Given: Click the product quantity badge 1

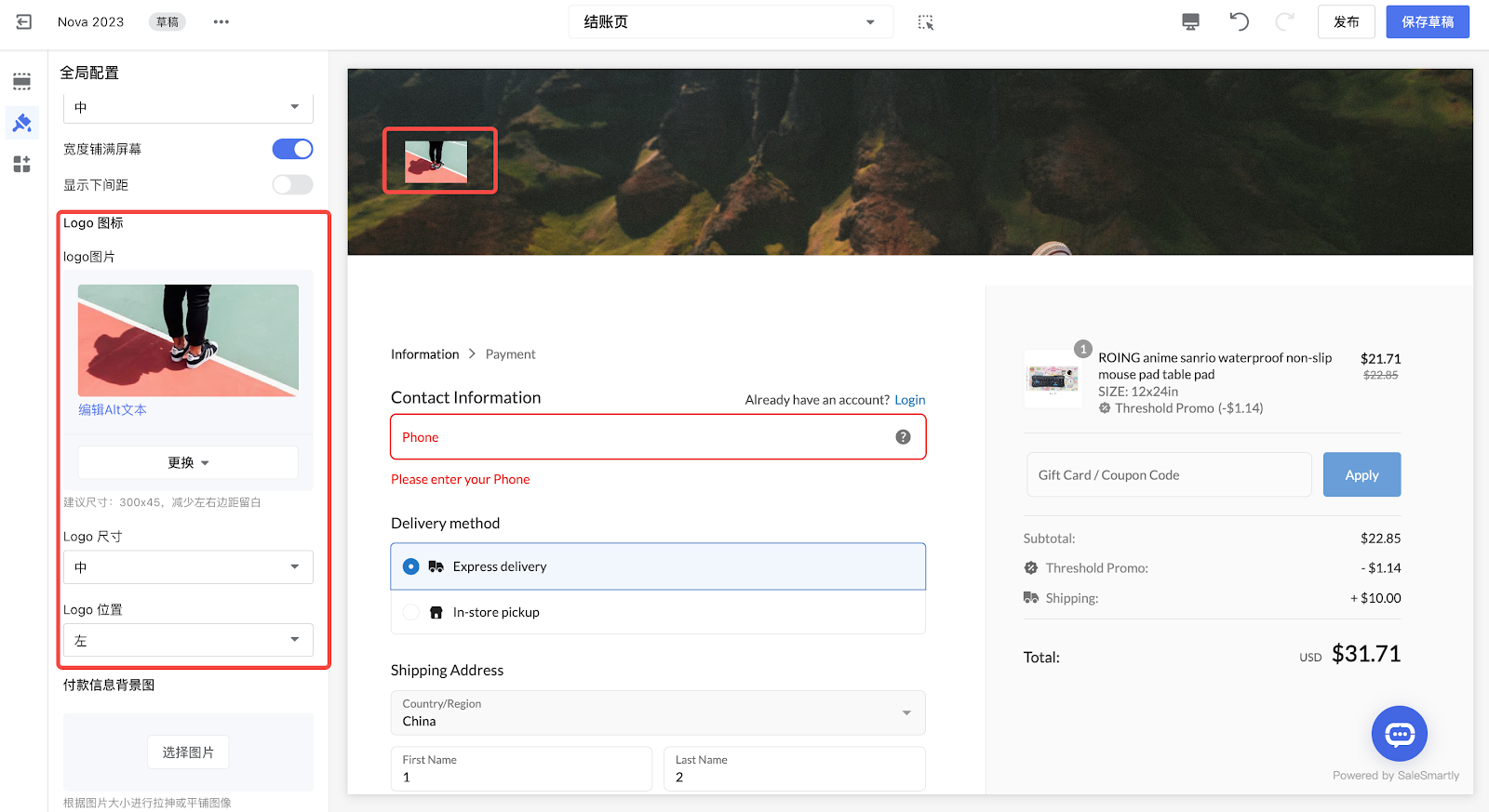Looking at the screenshot, I should coord(1083,349).
